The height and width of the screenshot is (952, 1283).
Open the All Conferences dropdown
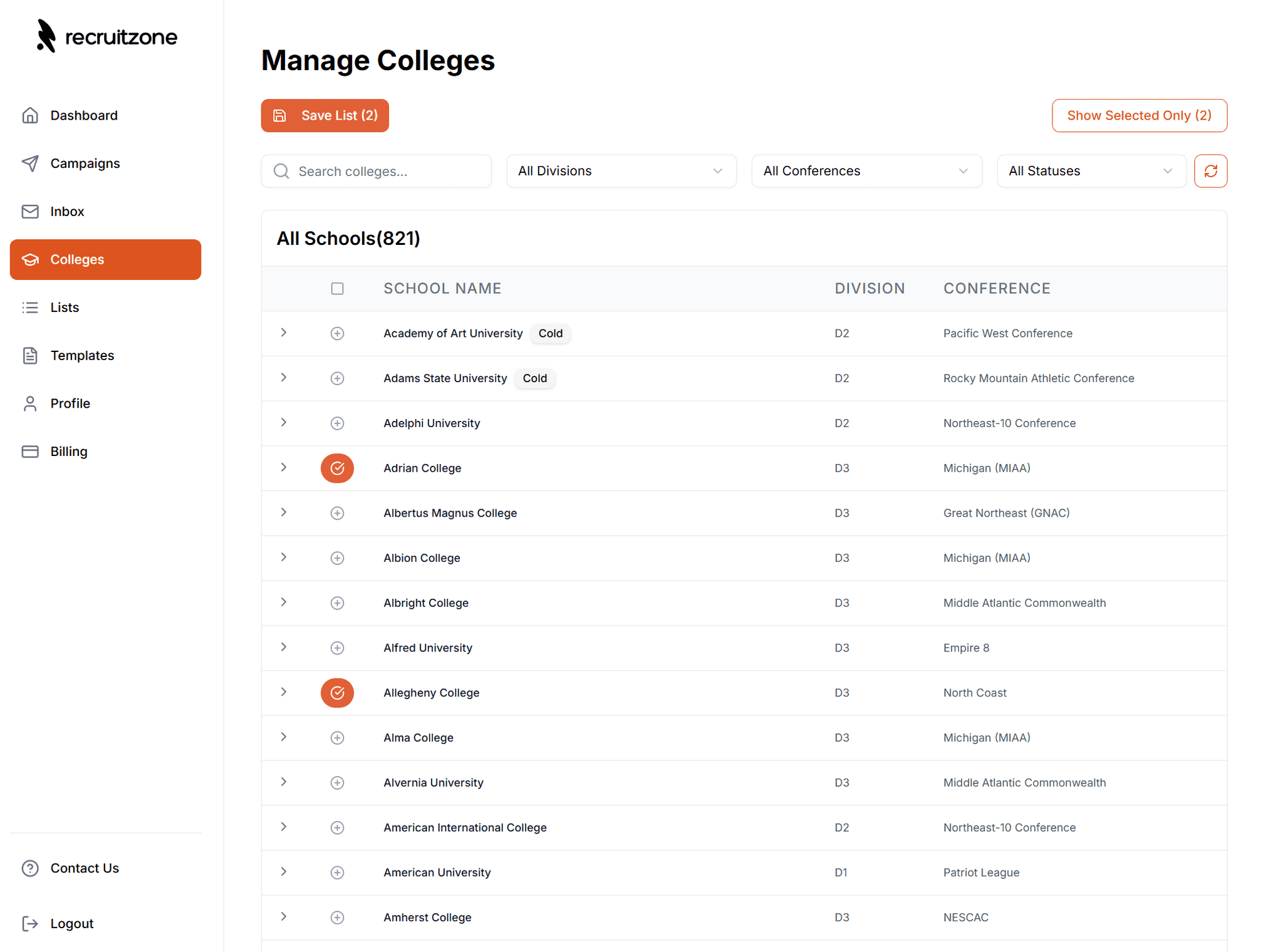tap(866, 171)
